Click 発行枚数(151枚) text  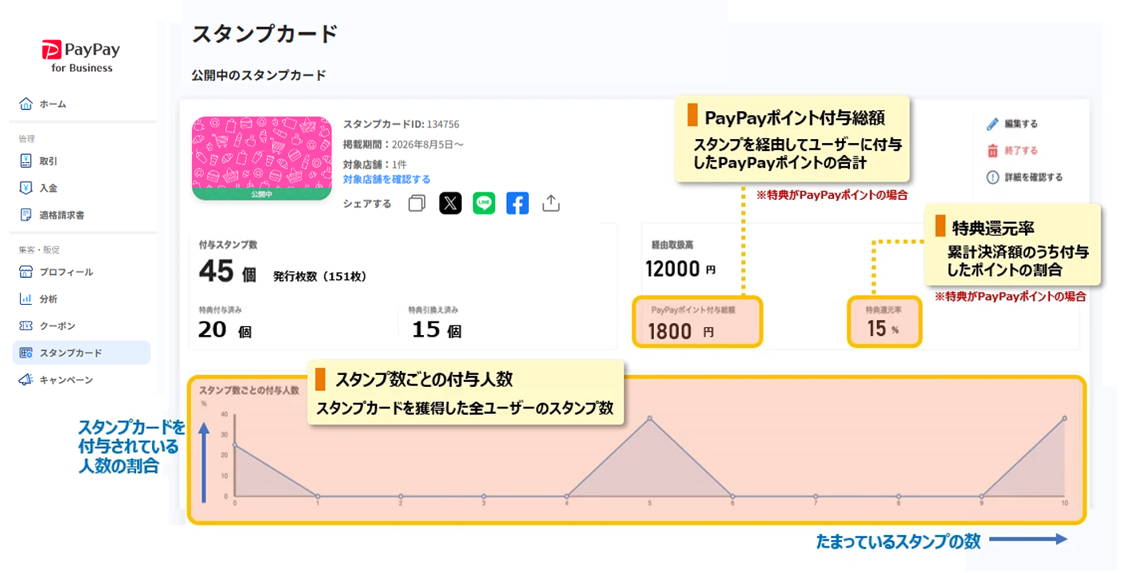click(320, 276)
